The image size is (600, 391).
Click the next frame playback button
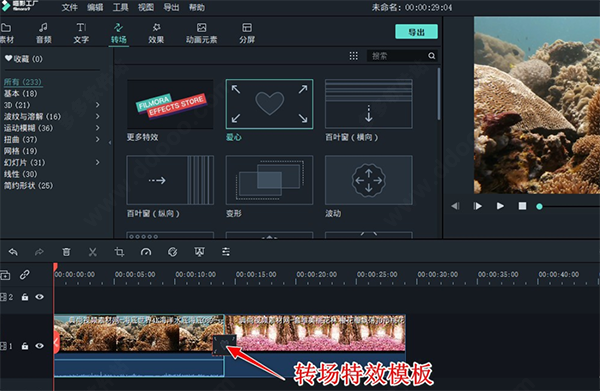point(478,206)
